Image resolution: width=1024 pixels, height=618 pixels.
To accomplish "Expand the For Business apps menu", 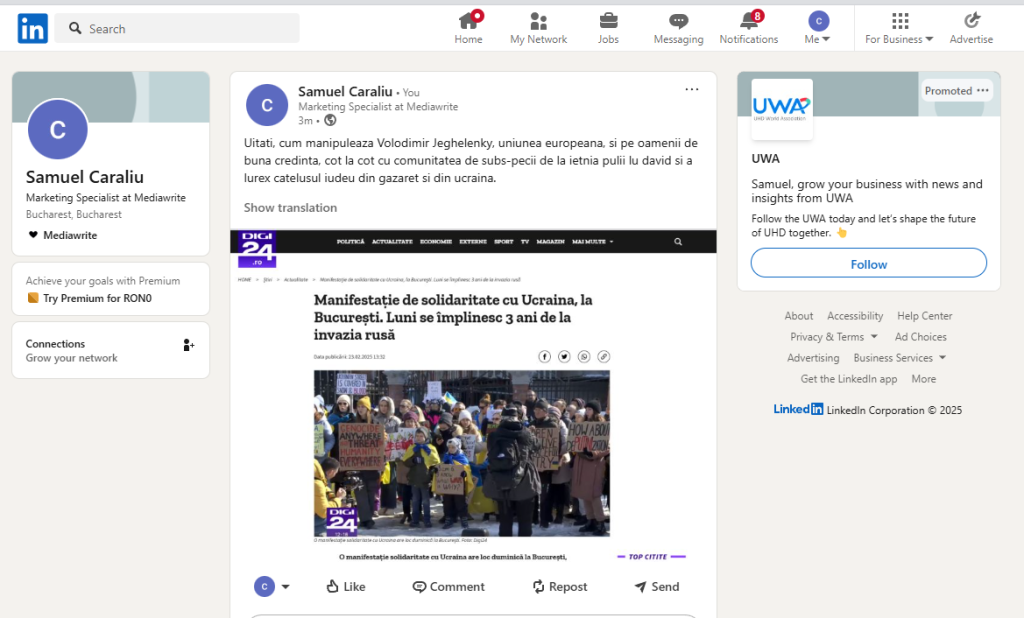I will click(899, 28).
